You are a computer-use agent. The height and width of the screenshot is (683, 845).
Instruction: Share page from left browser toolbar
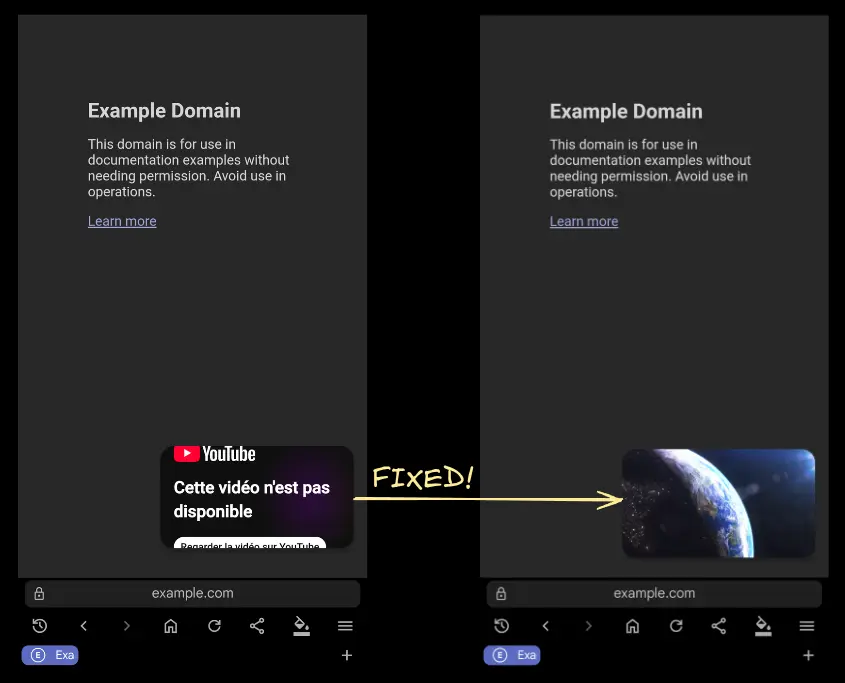257,626
